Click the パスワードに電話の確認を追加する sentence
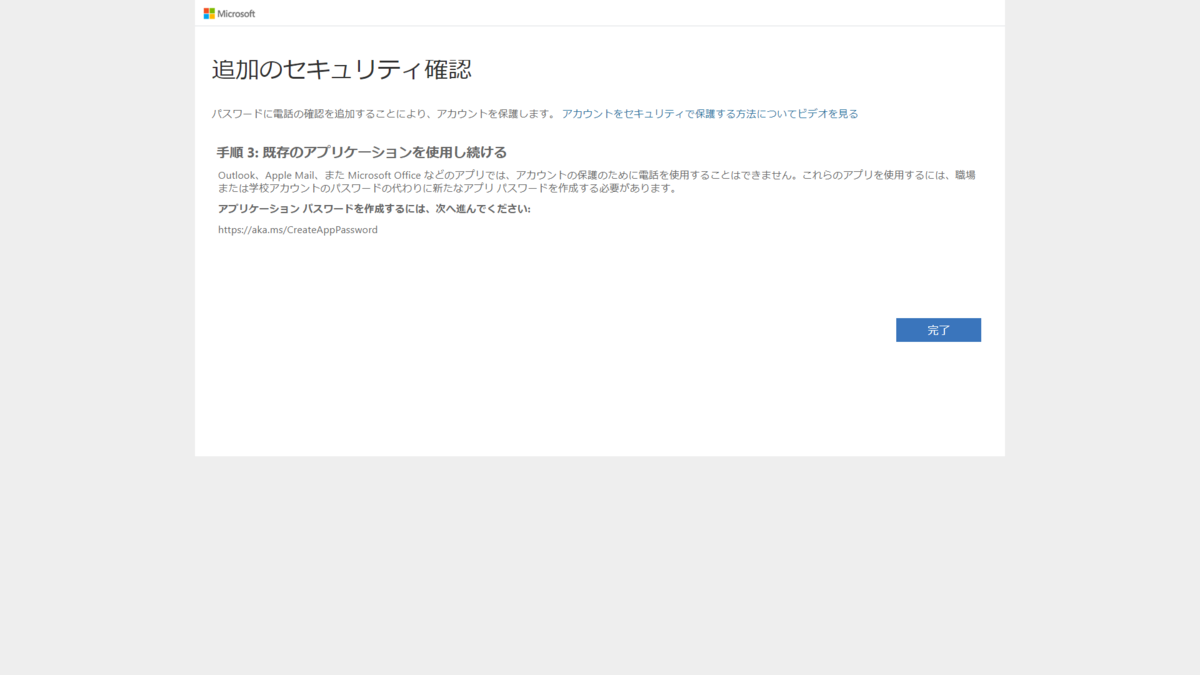1200x675 pixels. 384,114
